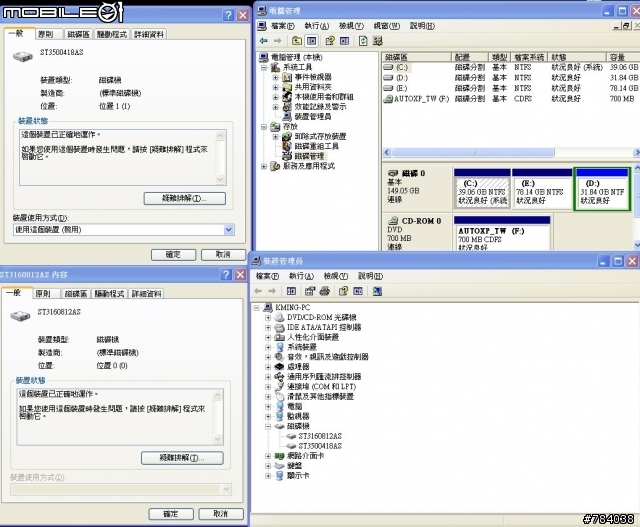Collapse the 存放 tree node
The image size is (640, 527).
click(x=264, y=127)
